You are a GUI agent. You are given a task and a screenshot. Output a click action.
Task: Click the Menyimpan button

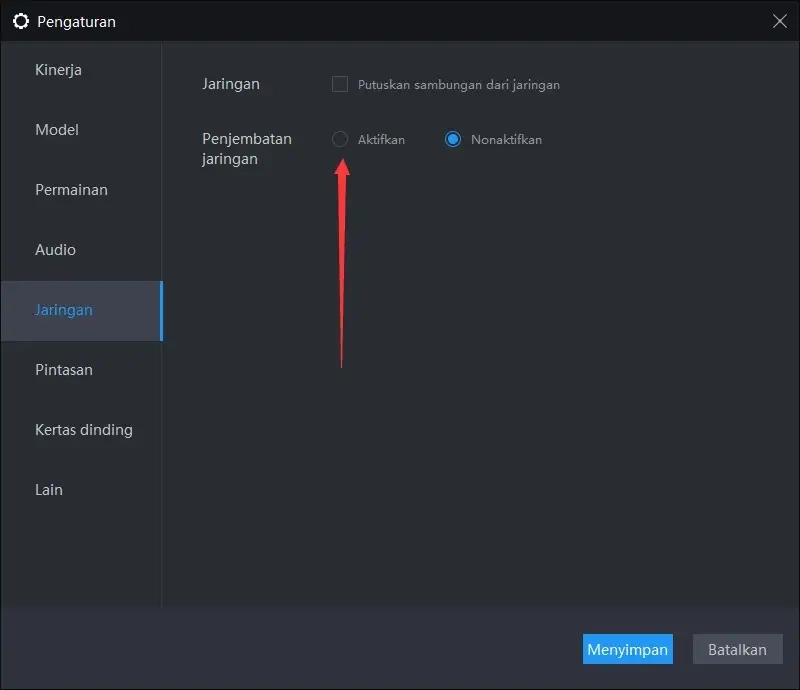(x=628, y=649)
